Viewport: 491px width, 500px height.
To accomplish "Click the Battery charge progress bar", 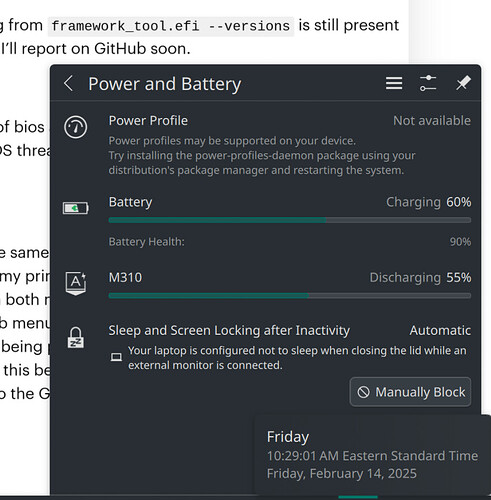I will [290, 220].
